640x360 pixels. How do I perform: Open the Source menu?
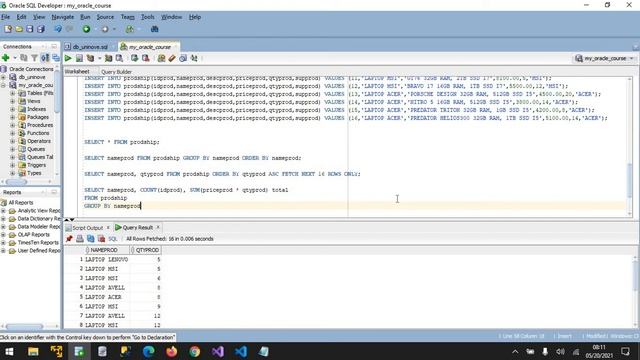(x=105, y=17)
